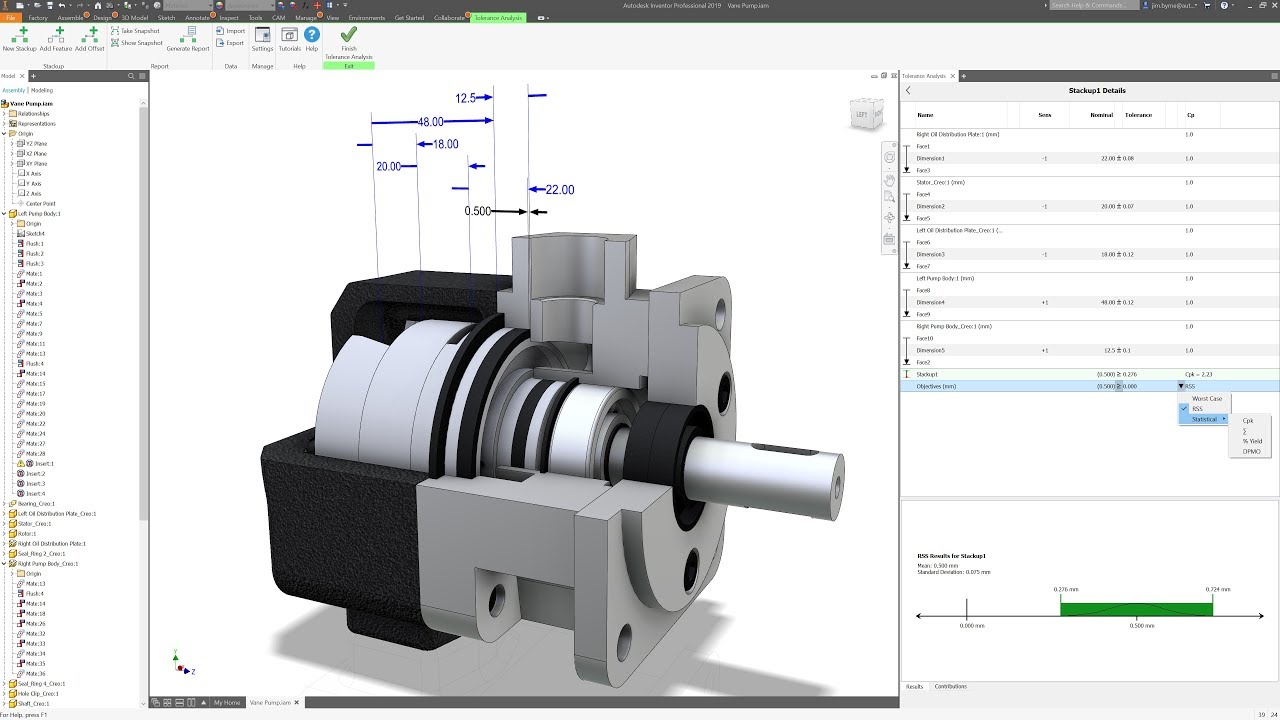Select the Add Offset tool
The image size is (1280, 720).
point(89,40)
